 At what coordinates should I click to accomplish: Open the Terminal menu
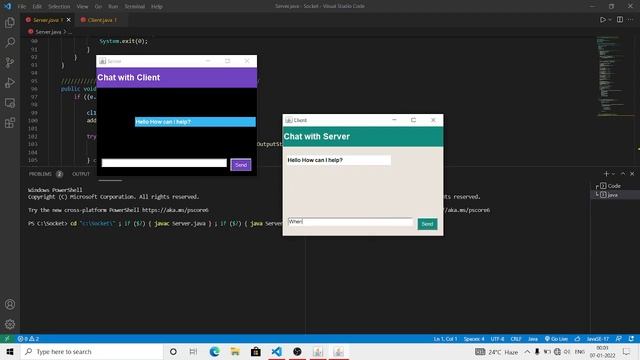(x=135, y=7)
